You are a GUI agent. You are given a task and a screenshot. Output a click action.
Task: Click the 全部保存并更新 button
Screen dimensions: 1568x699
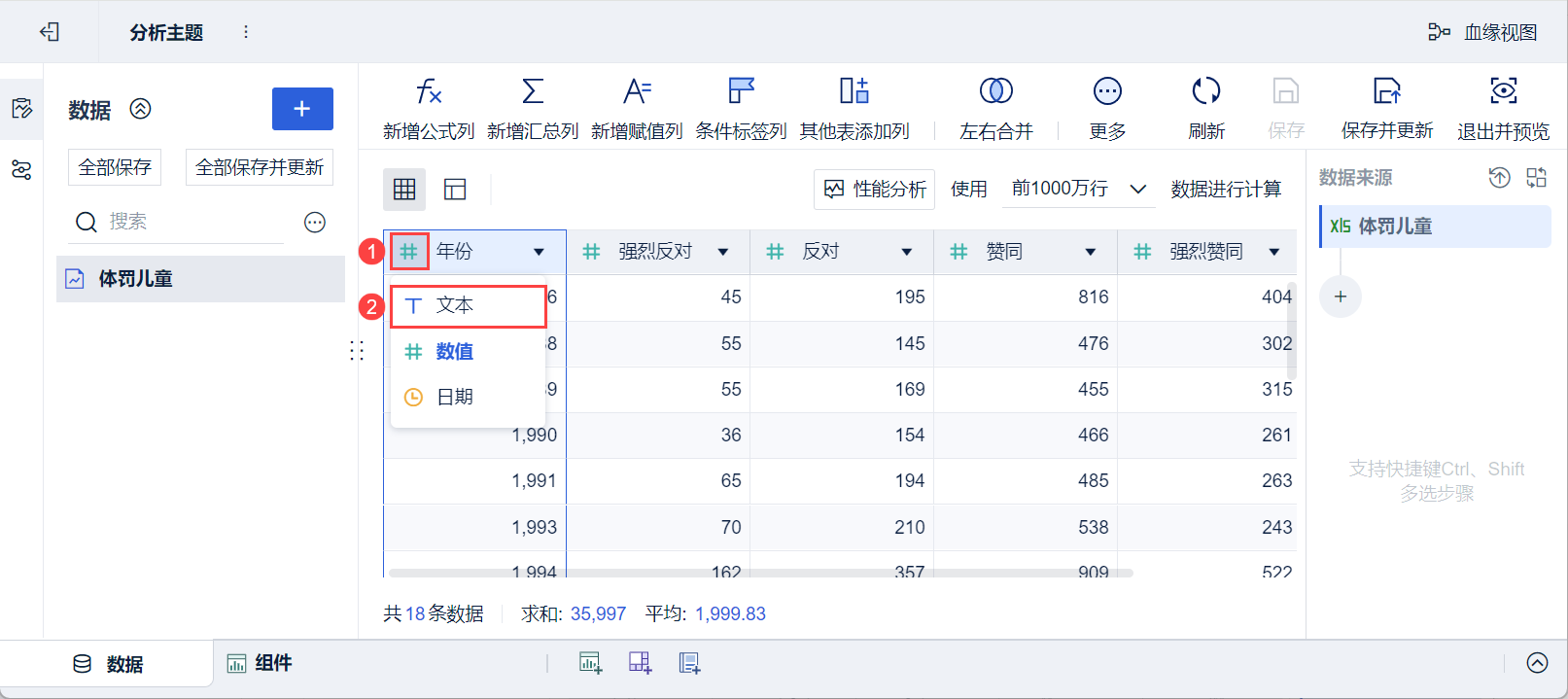260,167
